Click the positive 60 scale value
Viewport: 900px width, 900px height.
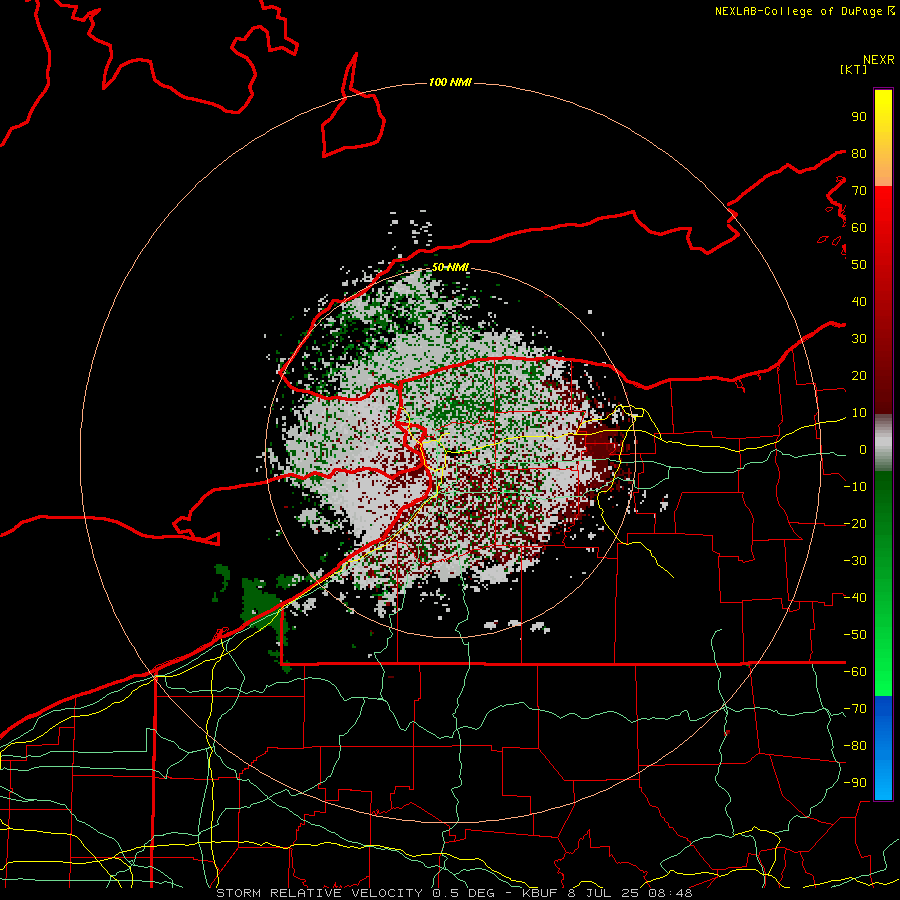click(x=859, y=228)
